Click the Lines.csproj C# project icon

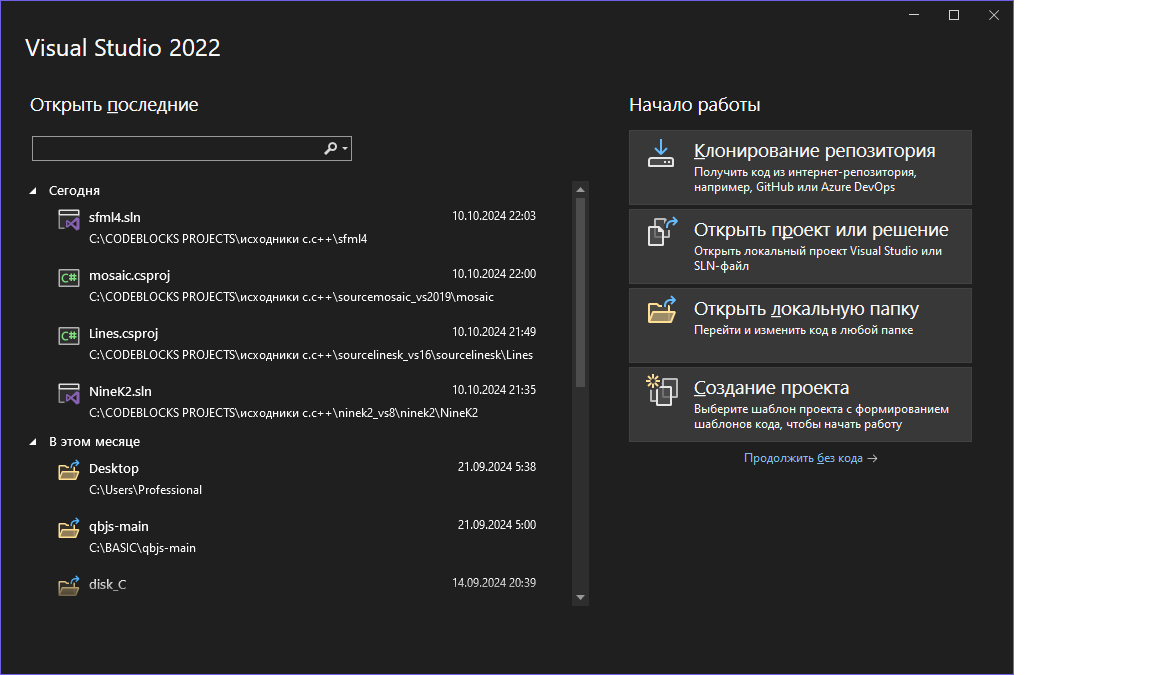coord(69,336)
